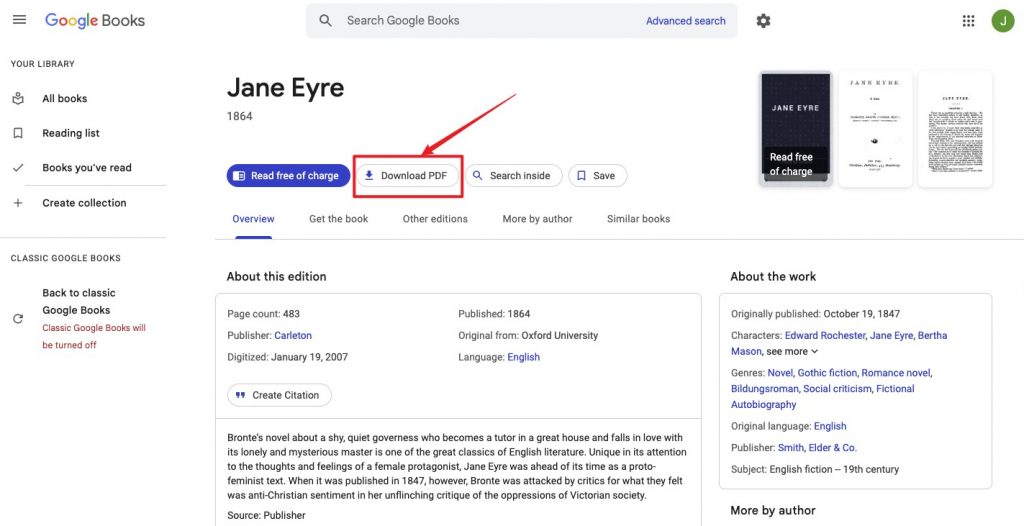The image size is (1024, 526).
Task: Click the Published: 1864 text
Action: click(x=494, y=314)
